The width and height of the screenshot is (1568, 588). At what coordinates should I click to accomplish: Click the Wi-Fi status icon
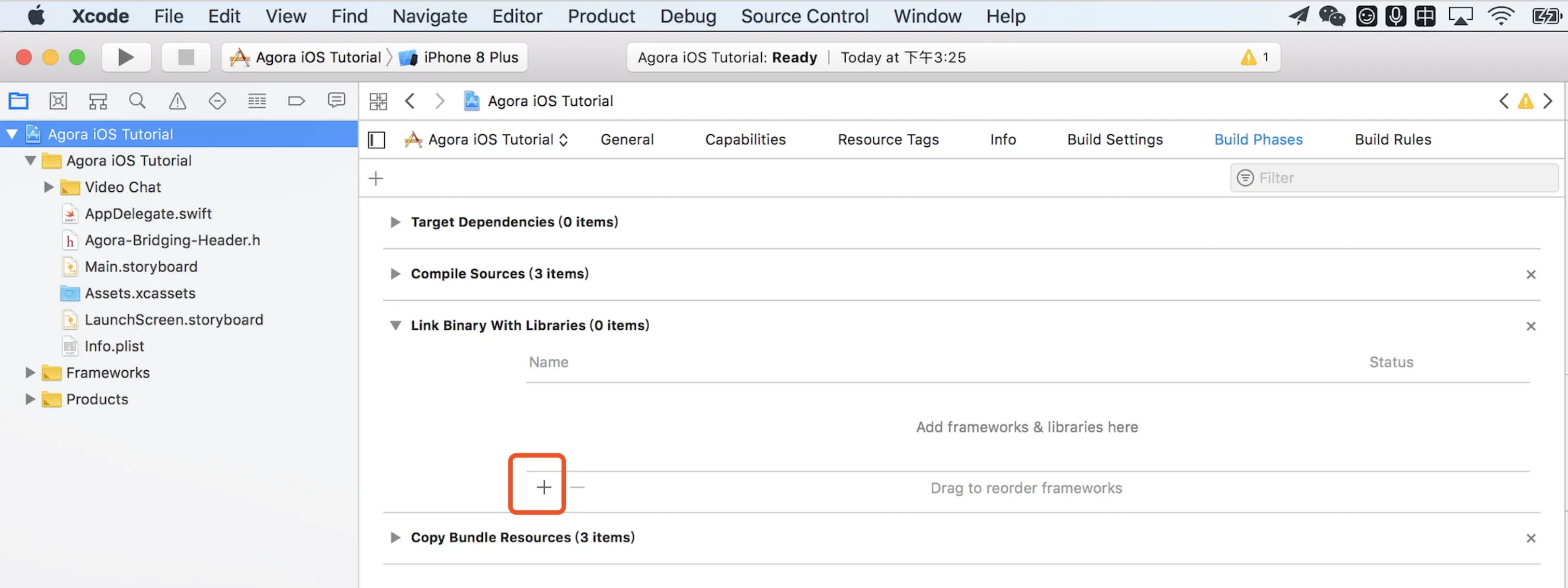click(x=1501, y=16)
